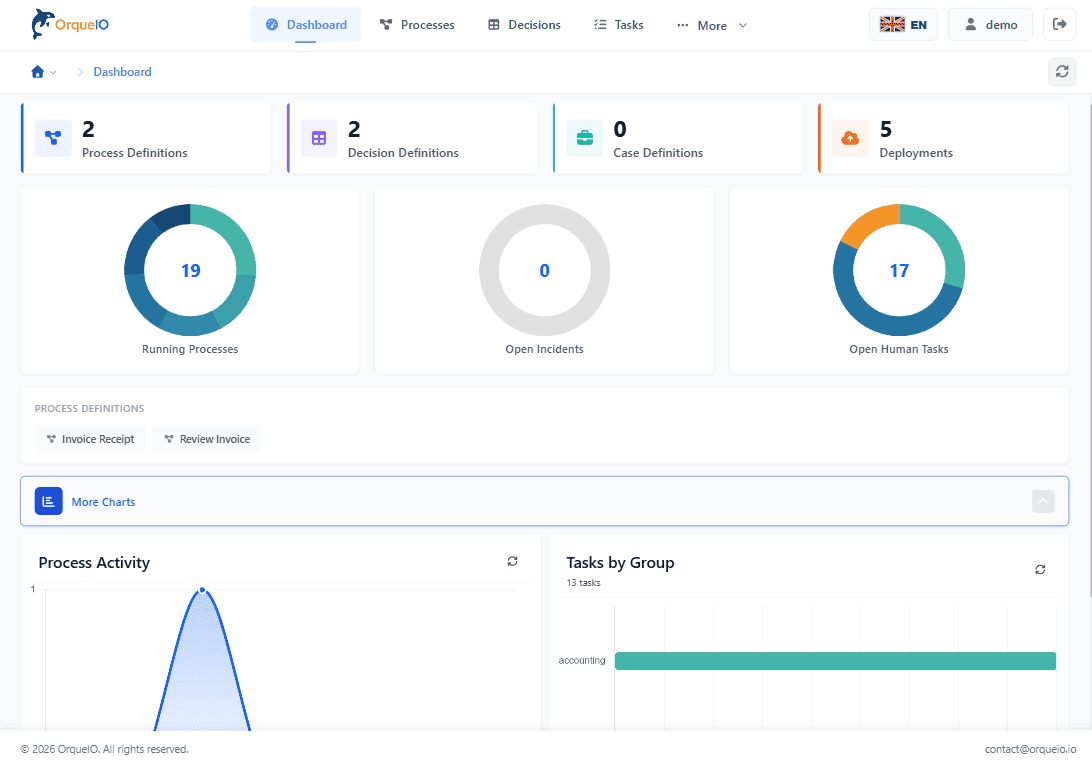The height and width of the screenshot is (762, 1092).
Task: Click the 19 Running Processes count
Action: click(190, 270)
